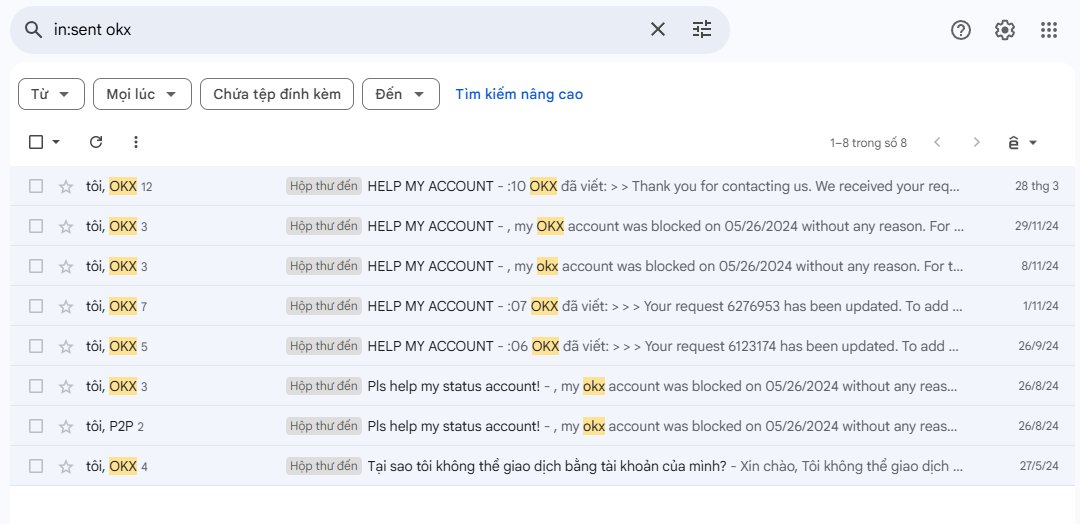The image size is (1080, 524).
Task: Open the Google apps grid icon
Action: coord(1049,30)
